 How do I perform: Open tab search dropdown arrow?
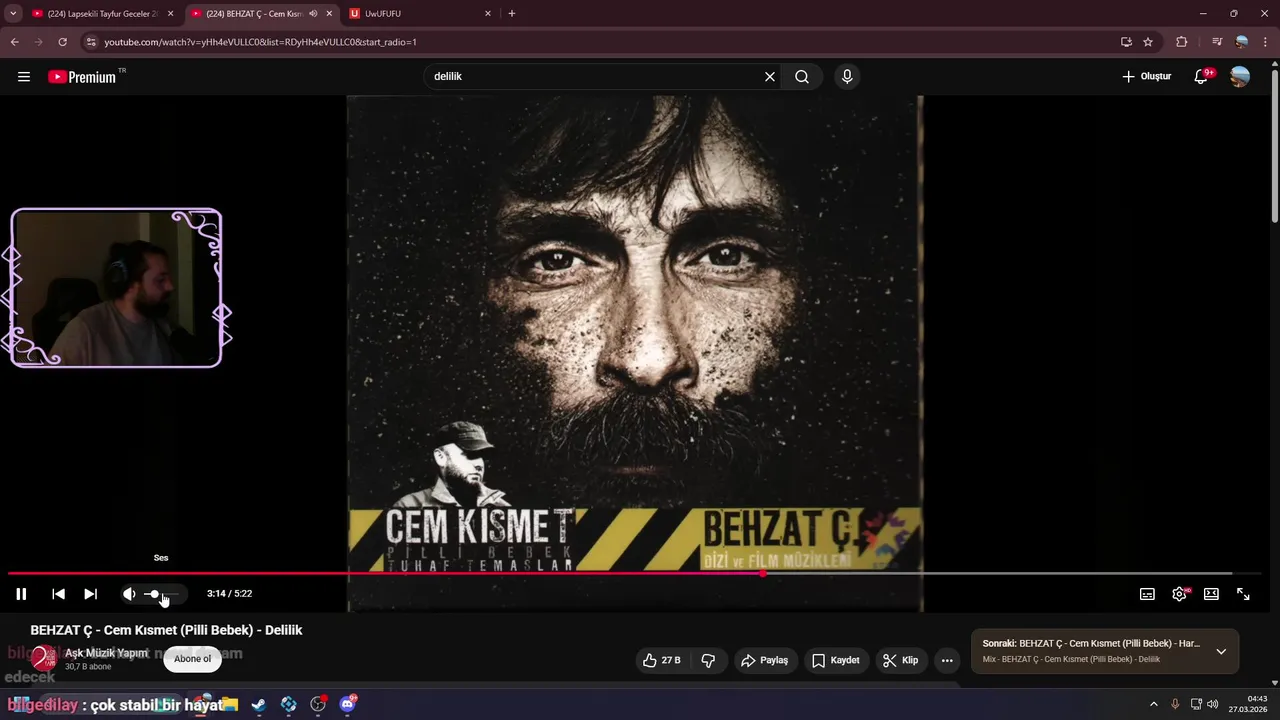(13, 14)
